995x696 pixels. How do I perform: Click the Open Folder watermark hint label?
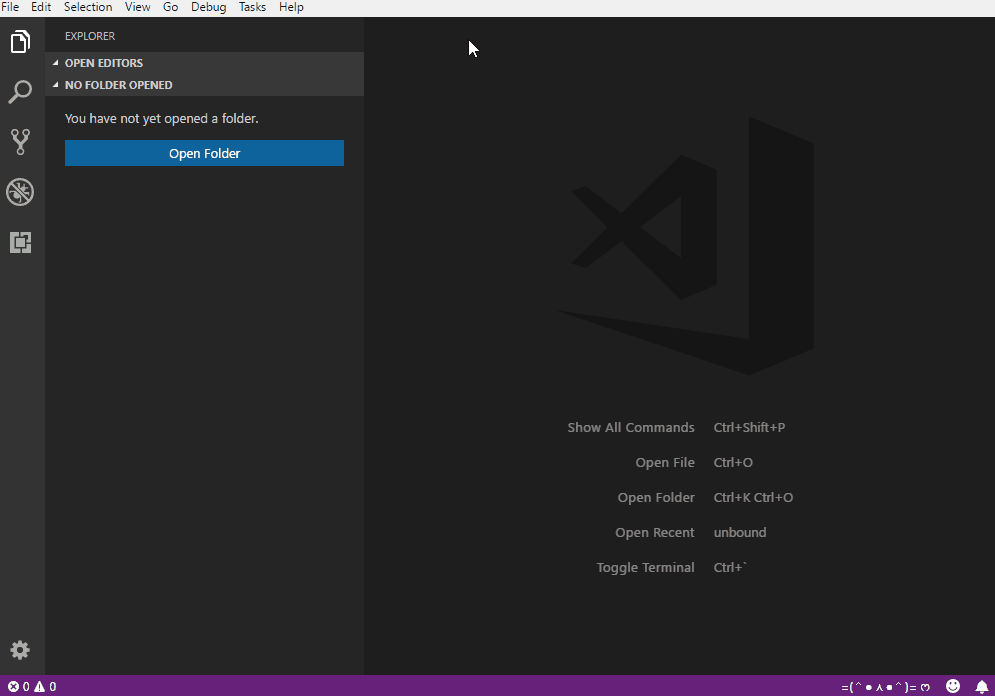click(x=656, y=497)
